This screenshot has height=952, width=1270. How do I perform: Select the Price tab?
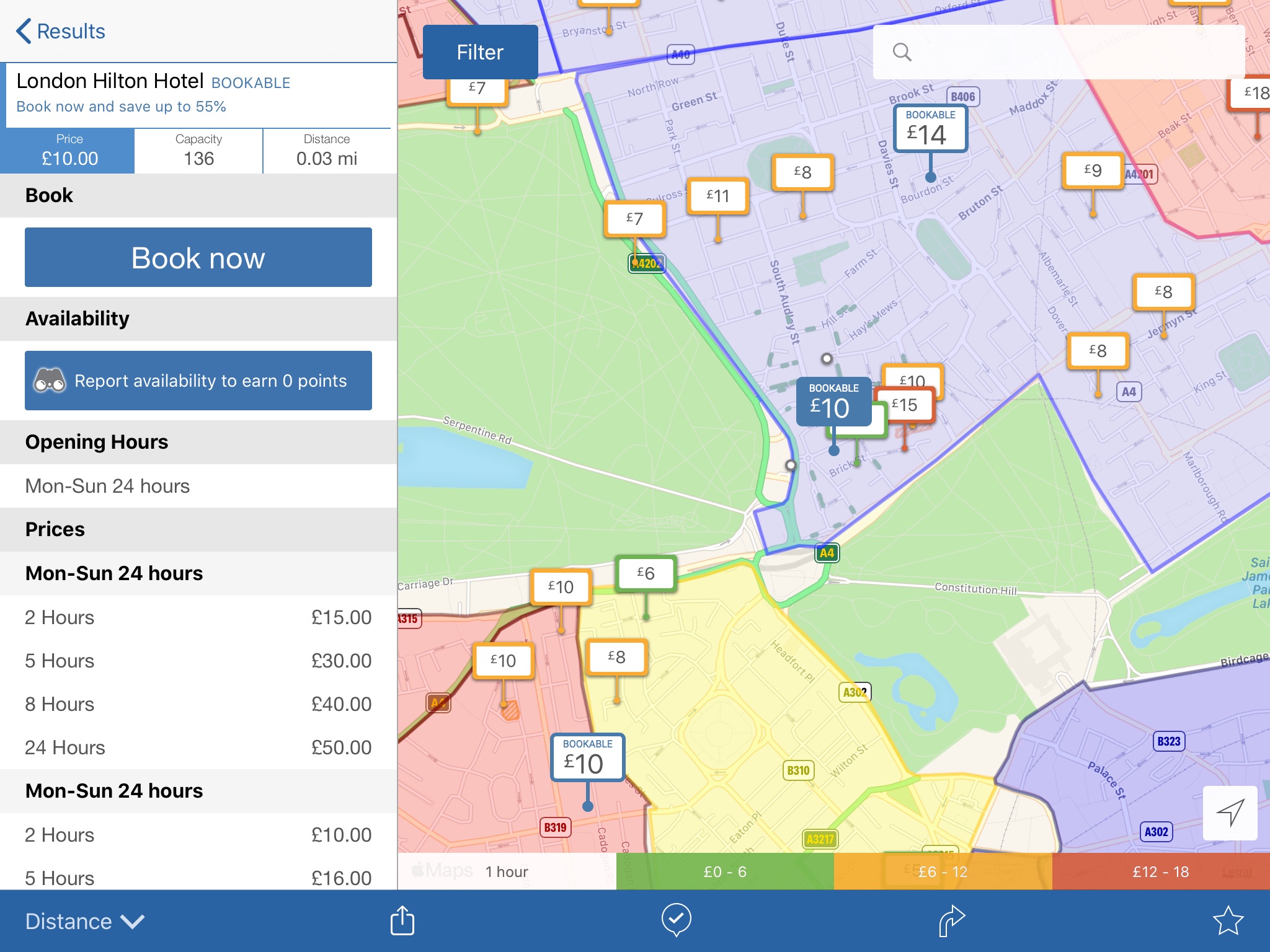(69, 151)
